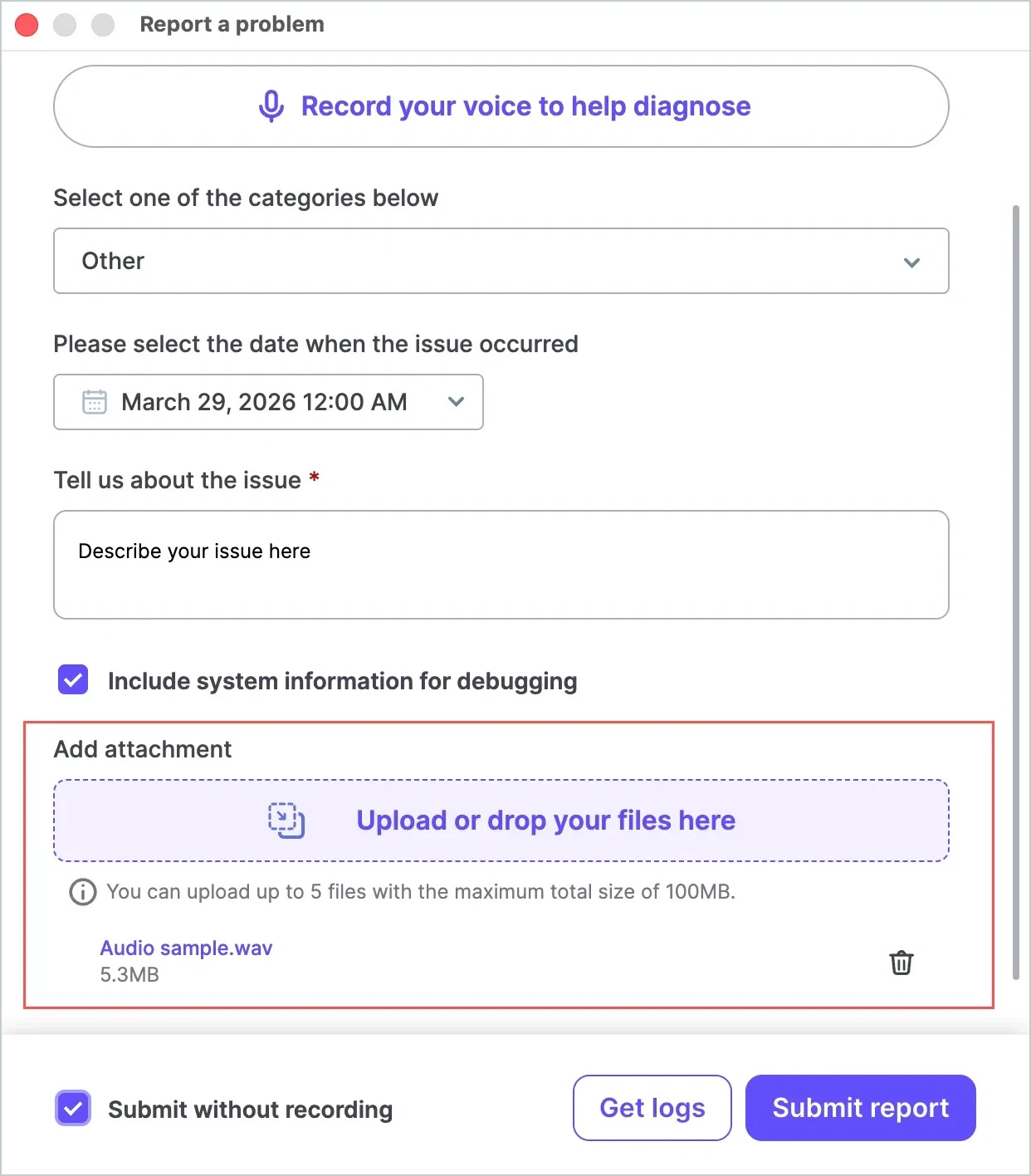1031x1176 pixels.
Task: Open the category dropdown showing Other
Action: tap(501, 261)
